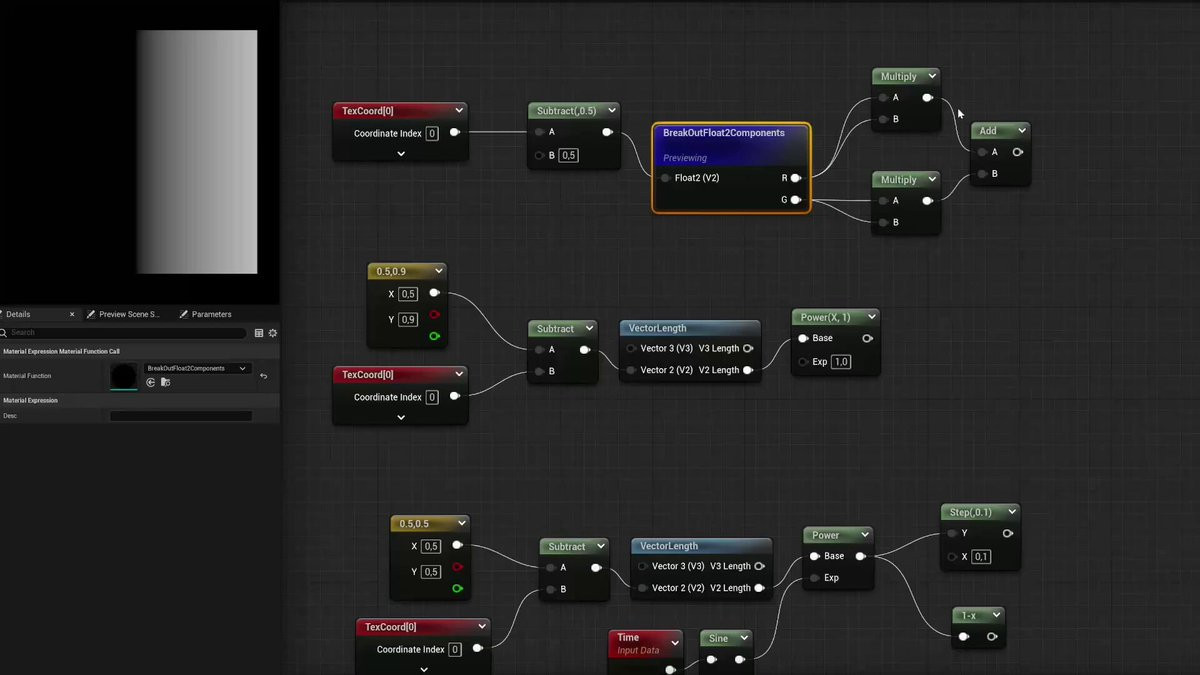
Task: Click BreakOutFloat2Components G output pin
Action: pos(796,200)
